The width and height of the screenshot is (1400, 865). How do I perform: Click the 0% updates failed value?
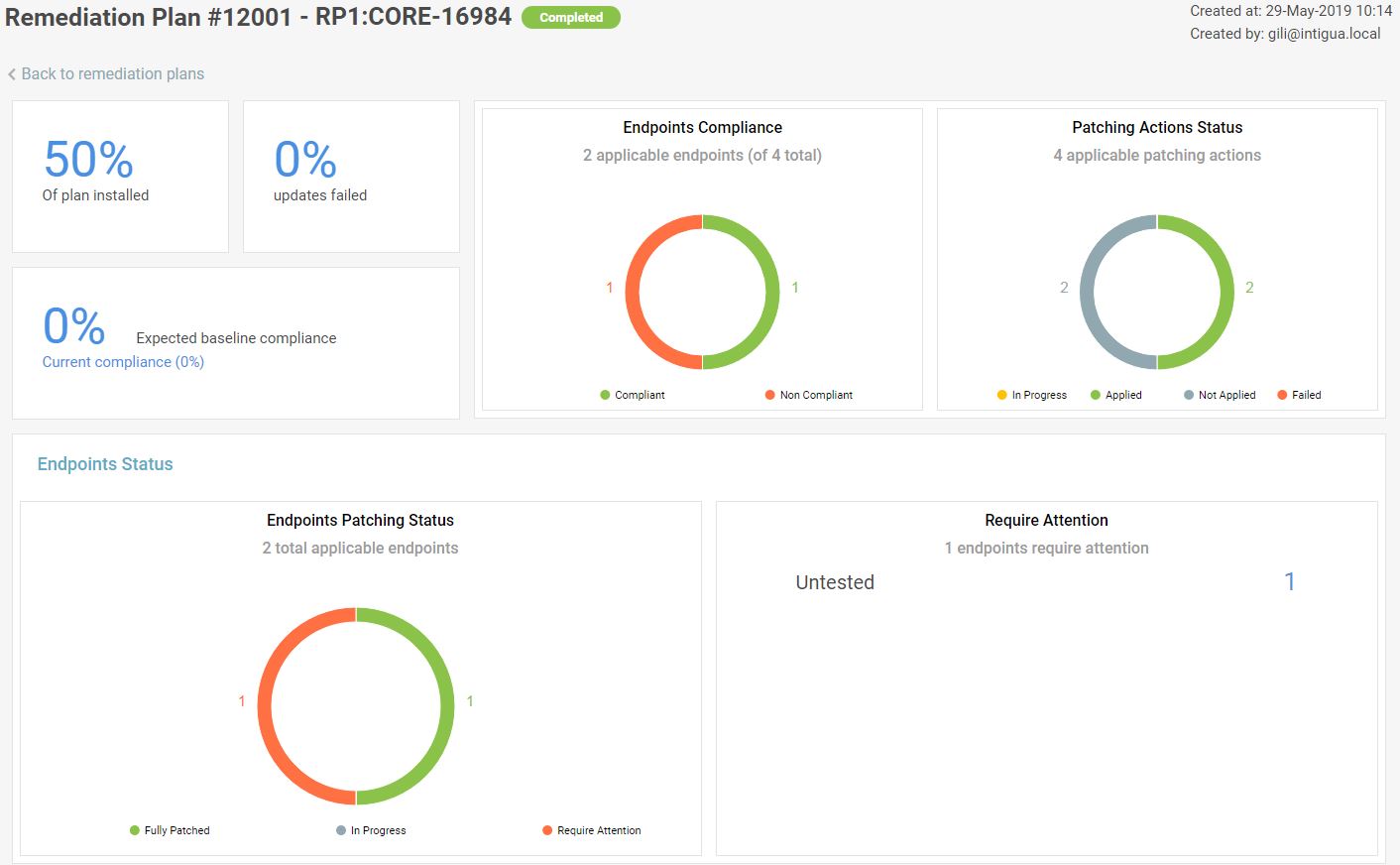[305, 159]
